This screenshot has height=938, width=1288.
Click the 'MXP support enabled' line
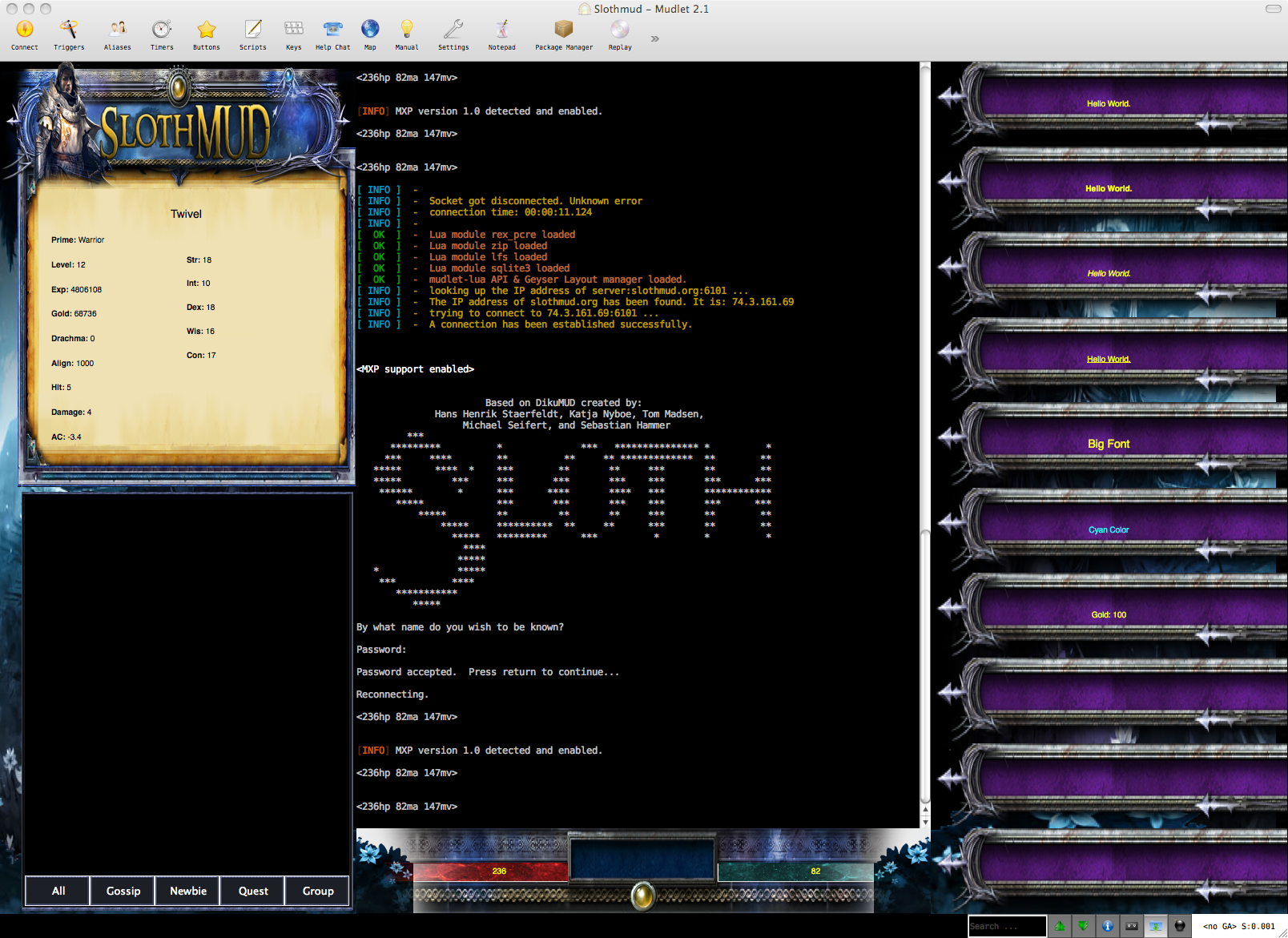coord(415,369)
